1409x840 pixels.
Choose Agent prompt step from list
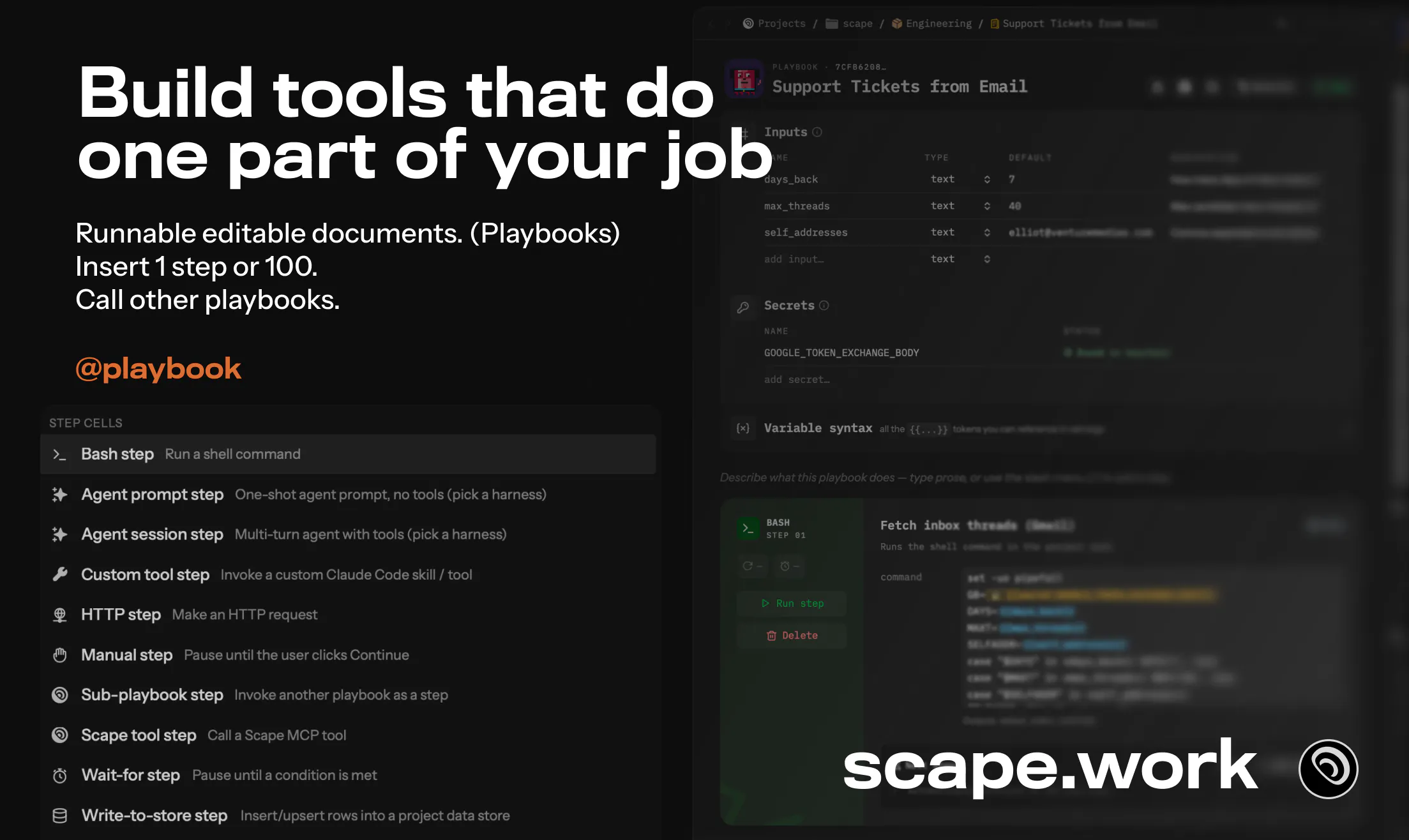[348, 495]
